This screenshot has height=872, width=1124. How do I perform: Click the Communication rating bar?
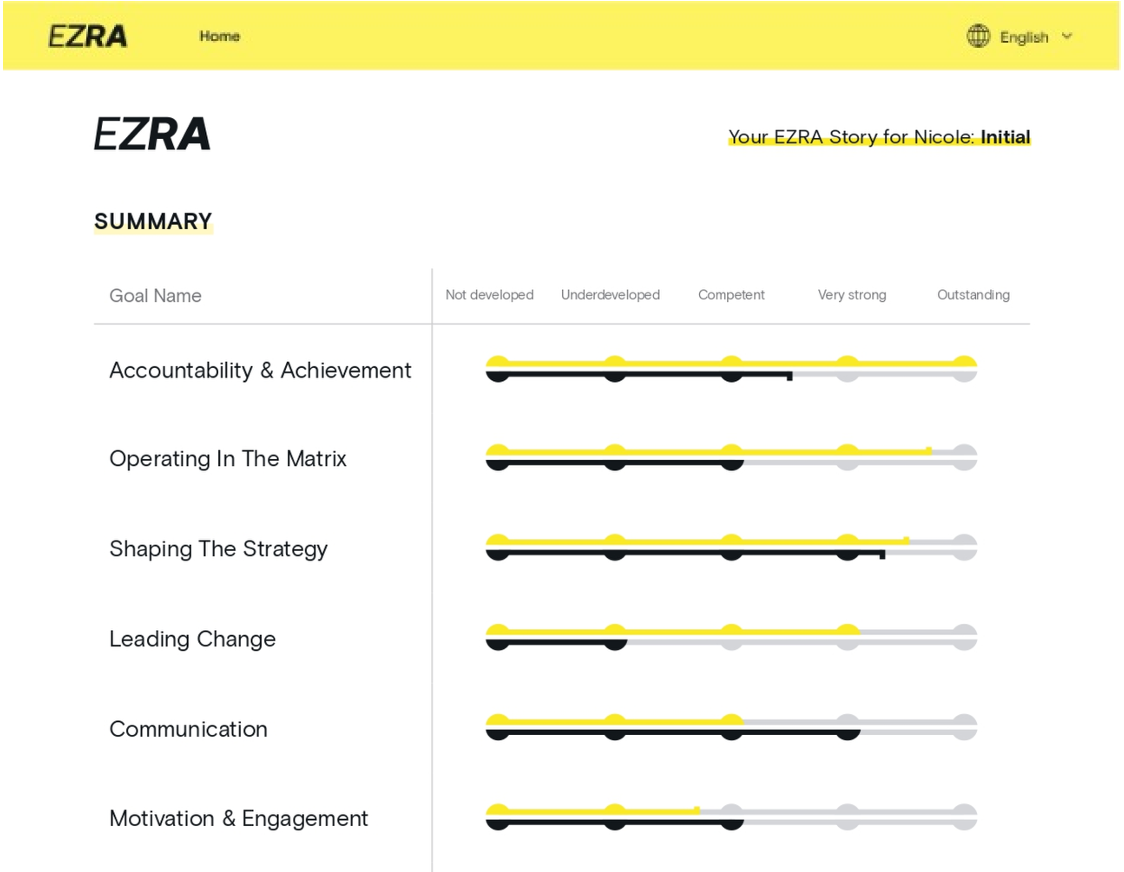731,727
